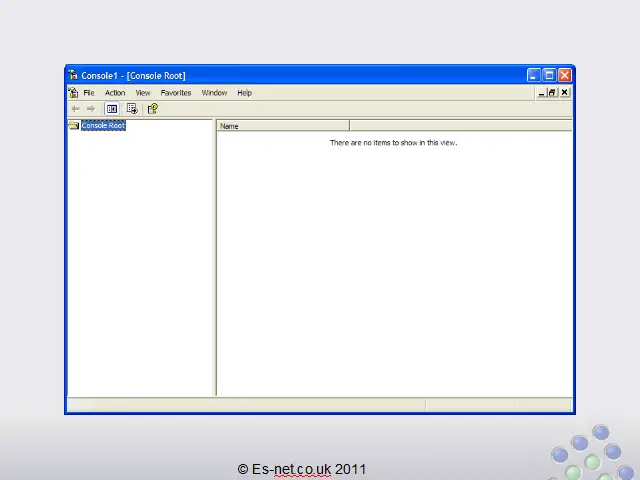Click the Export List toolbar icon
This screenshot has width=640, height=480.
click(x=132, y=109)
